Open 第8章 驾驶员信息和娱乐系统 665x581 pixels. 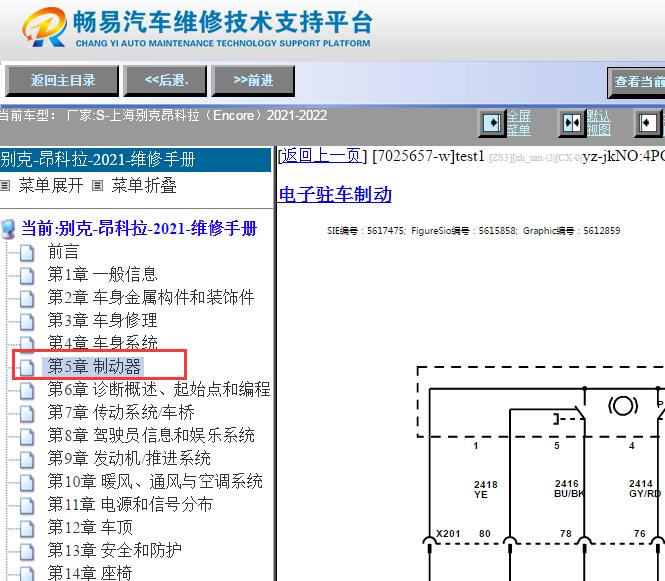click(x=151, y=436)
